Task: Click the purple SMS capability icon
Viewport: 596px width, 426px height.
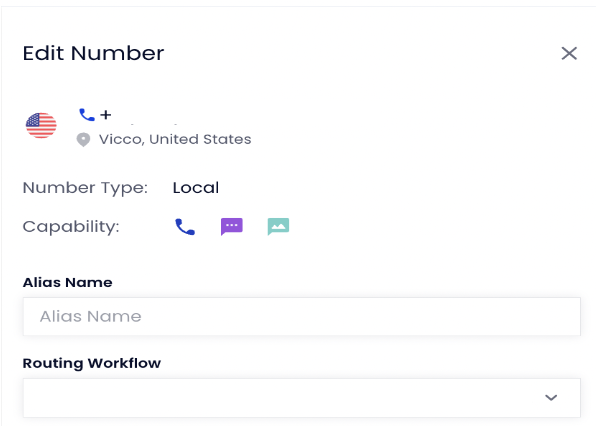Action: 231,226
